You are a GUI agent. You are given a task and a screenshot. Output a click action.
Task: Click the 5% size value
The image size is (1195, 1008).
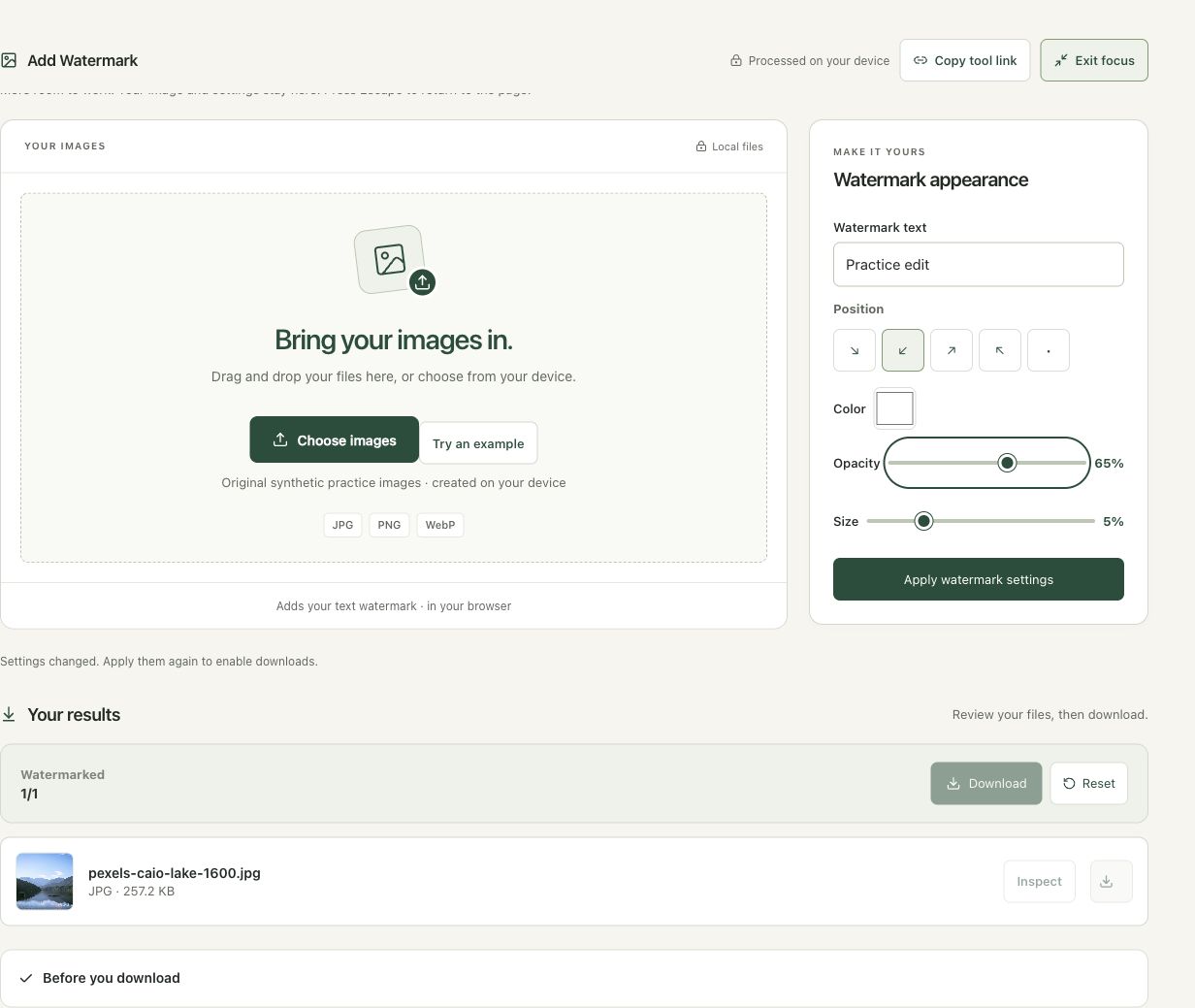(1114, 522)
